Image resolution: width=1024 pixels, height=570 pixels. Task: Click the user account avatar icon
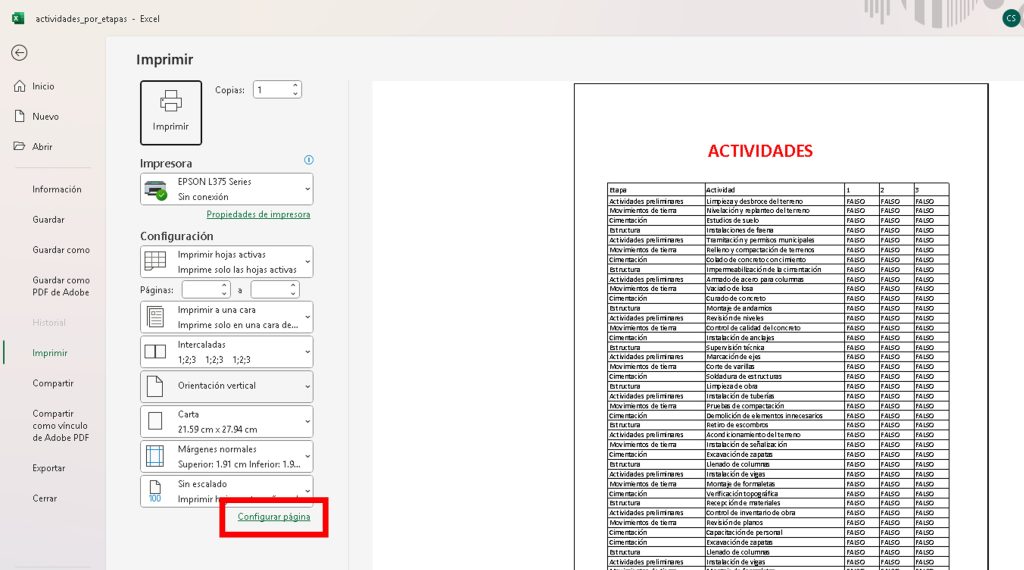(x=1010, y=18)
